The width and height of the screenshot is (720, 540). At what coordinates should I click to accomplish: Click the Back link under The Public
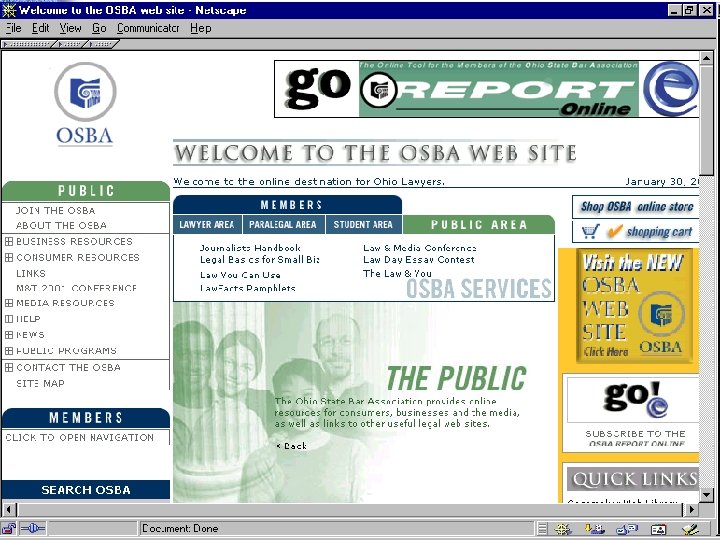[x=292, y=446]
